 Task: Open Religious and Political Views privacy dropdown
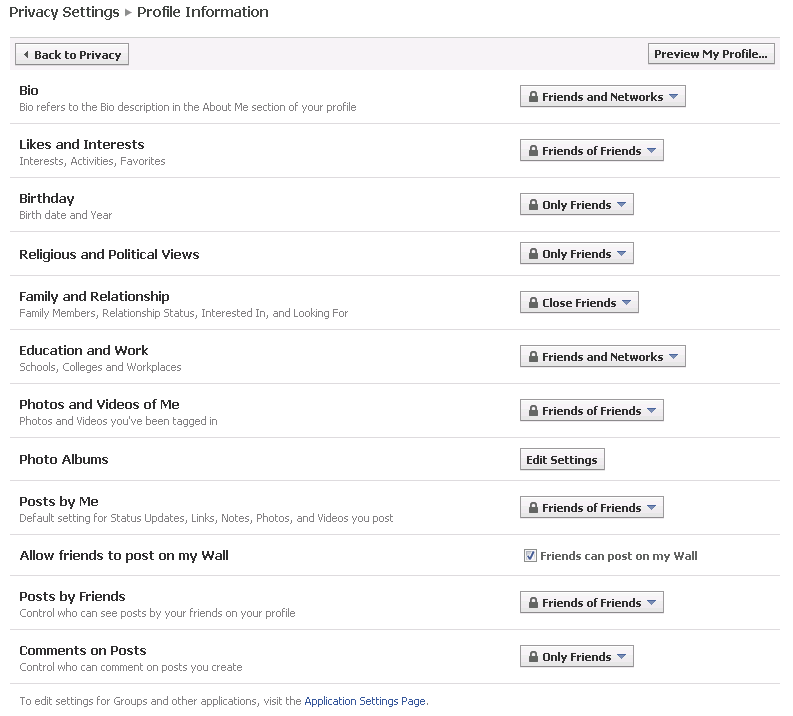pyautogui.click(x=577, y=254)
